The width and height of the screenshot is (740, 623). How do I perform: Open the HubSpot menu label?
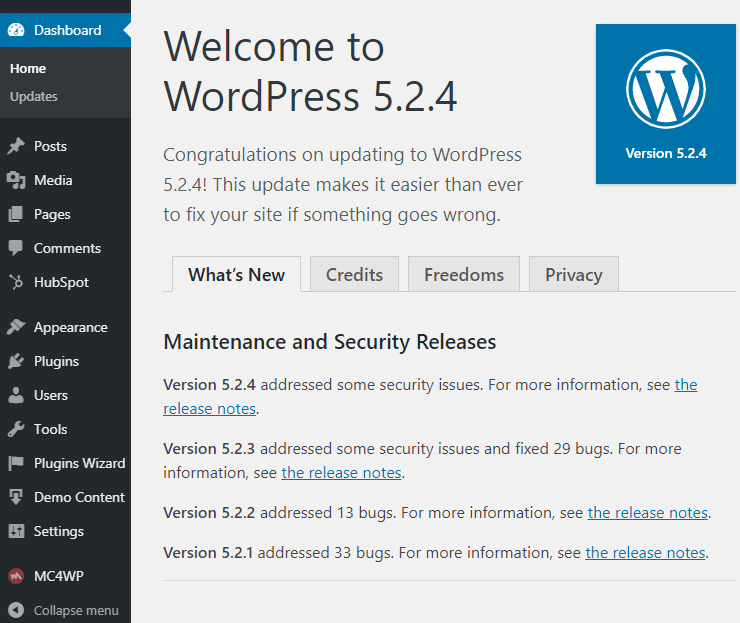point(61,282)
